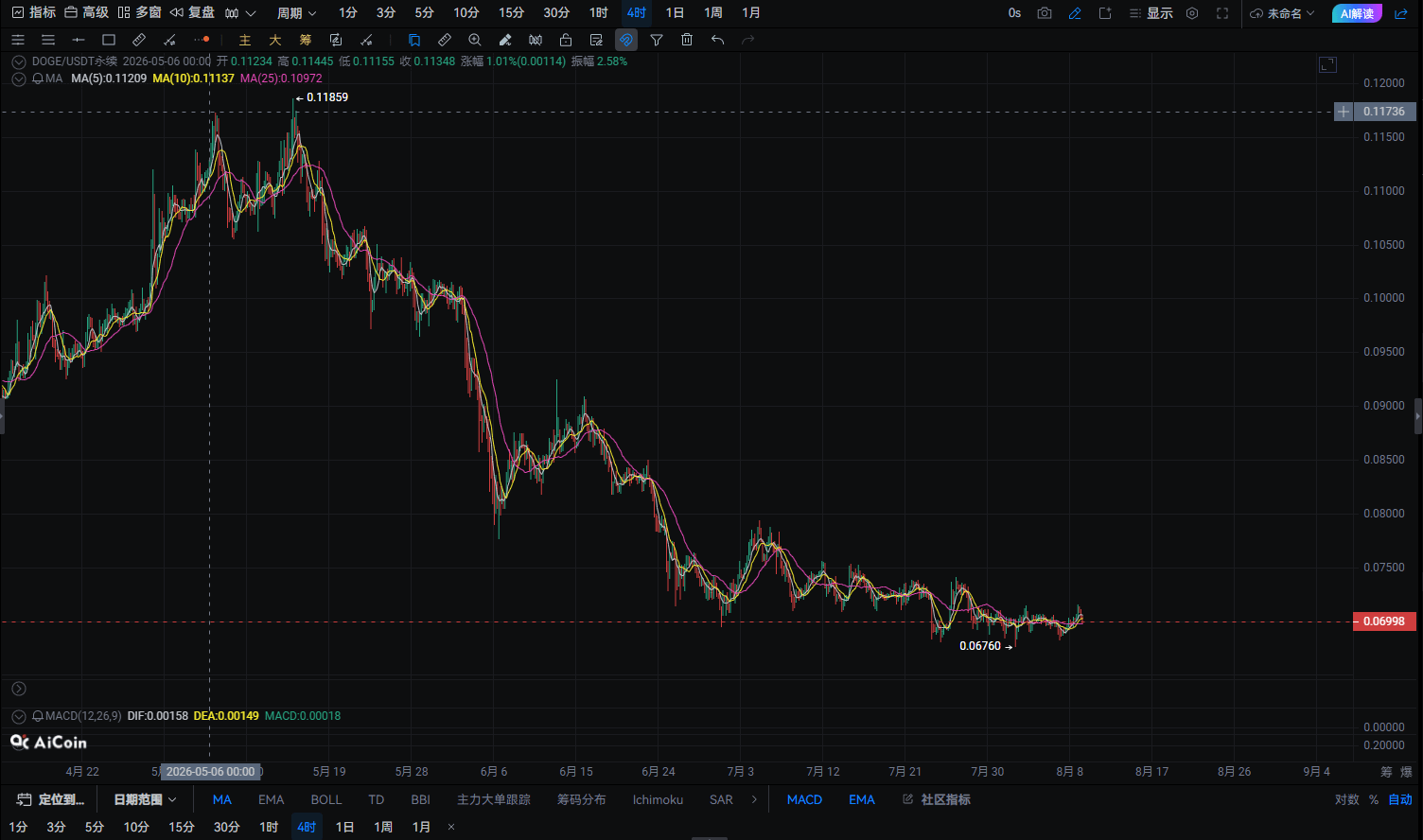Open the candlestick chart type dropdown
Screen dimensions: 1423x840
point(240,13)
